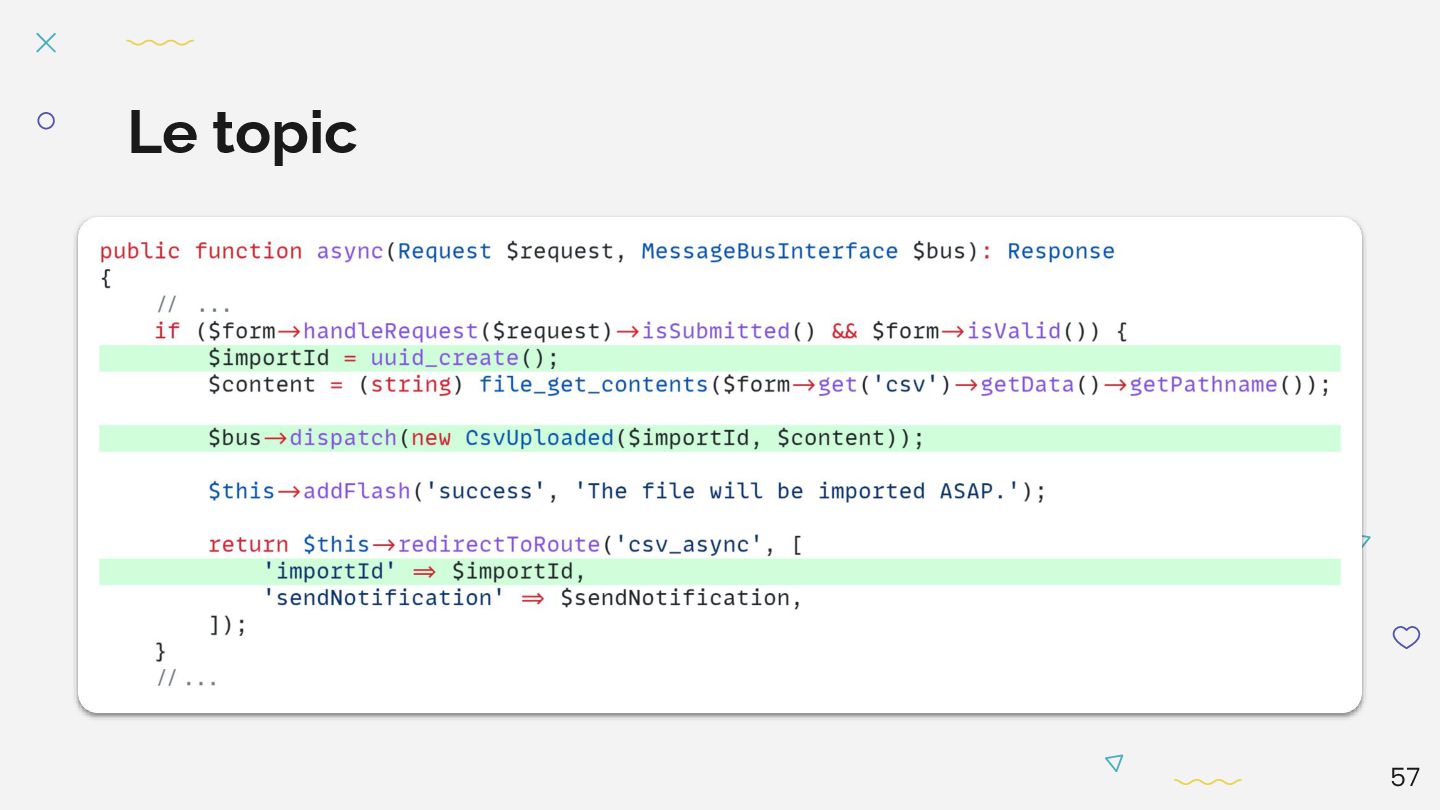Click the MessageBusInterface type hint

769,251
